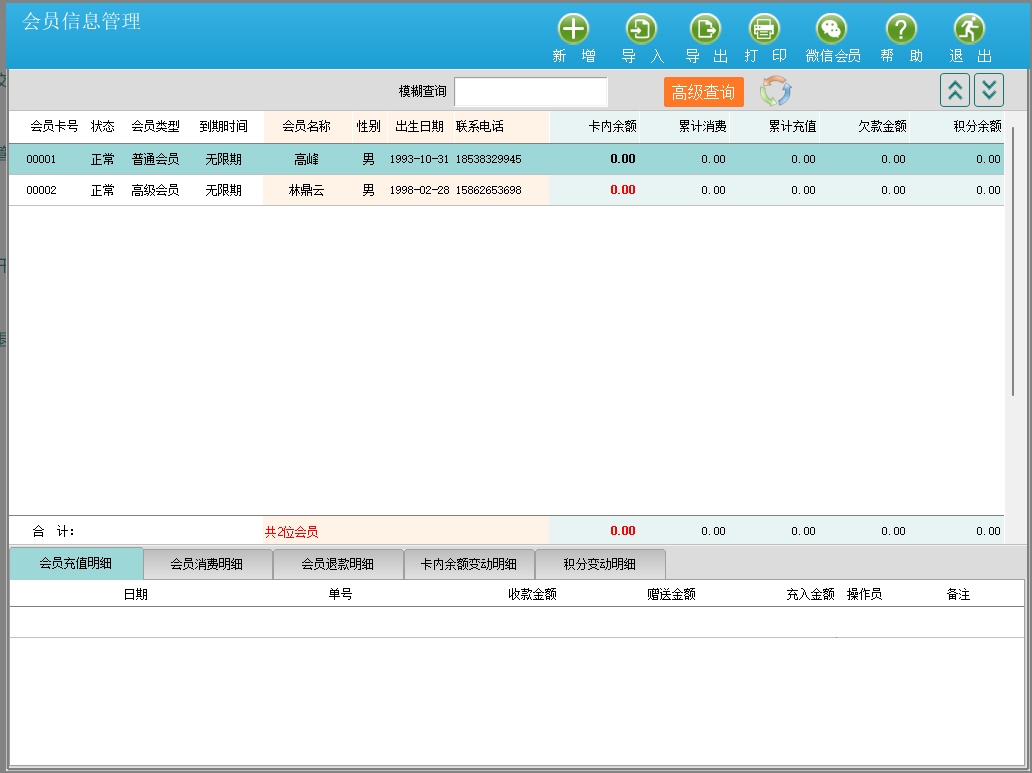The image size is (1032, 773).
Task: Click the 导入 (Import) icon
Action: [641, 29]
